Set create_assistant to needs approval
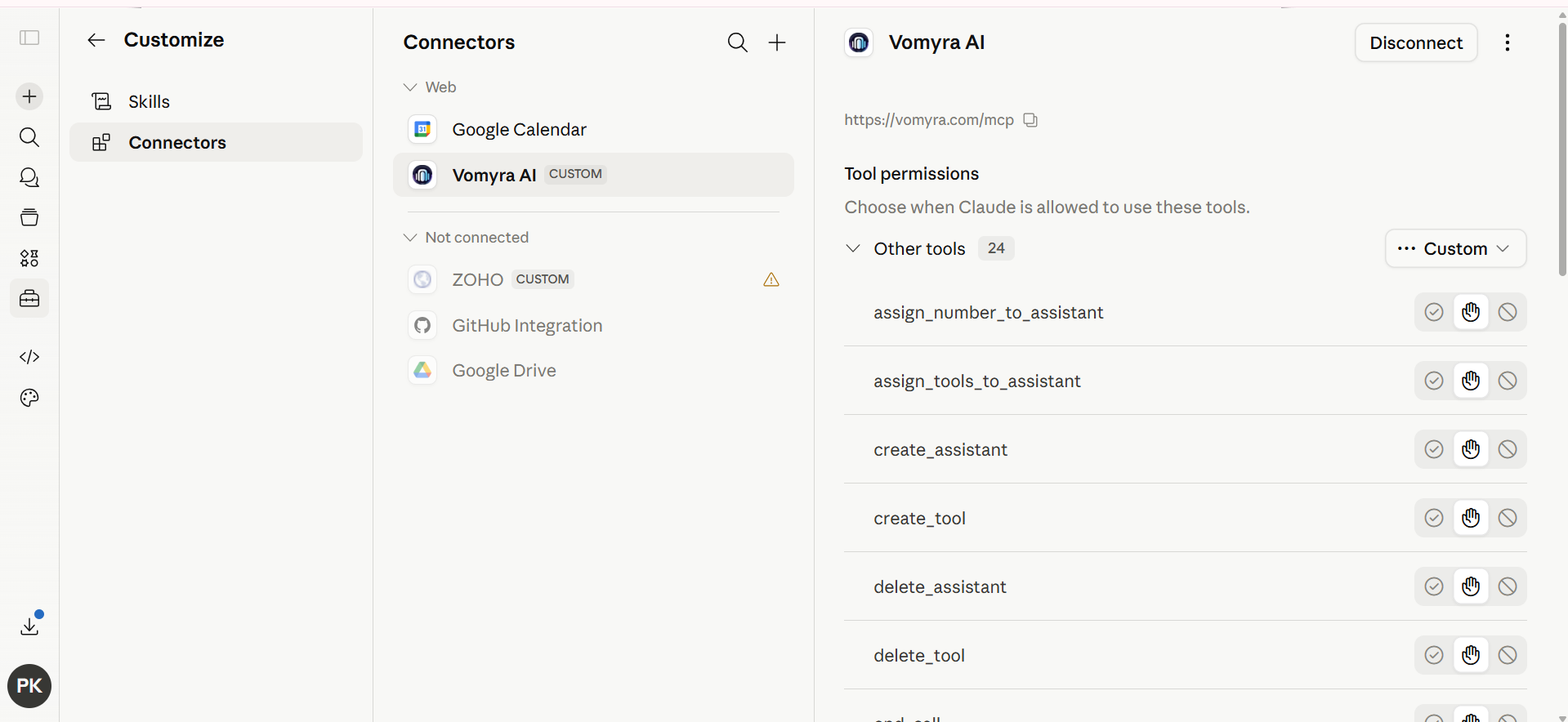1568x722 pixels. click(1471, 449)
